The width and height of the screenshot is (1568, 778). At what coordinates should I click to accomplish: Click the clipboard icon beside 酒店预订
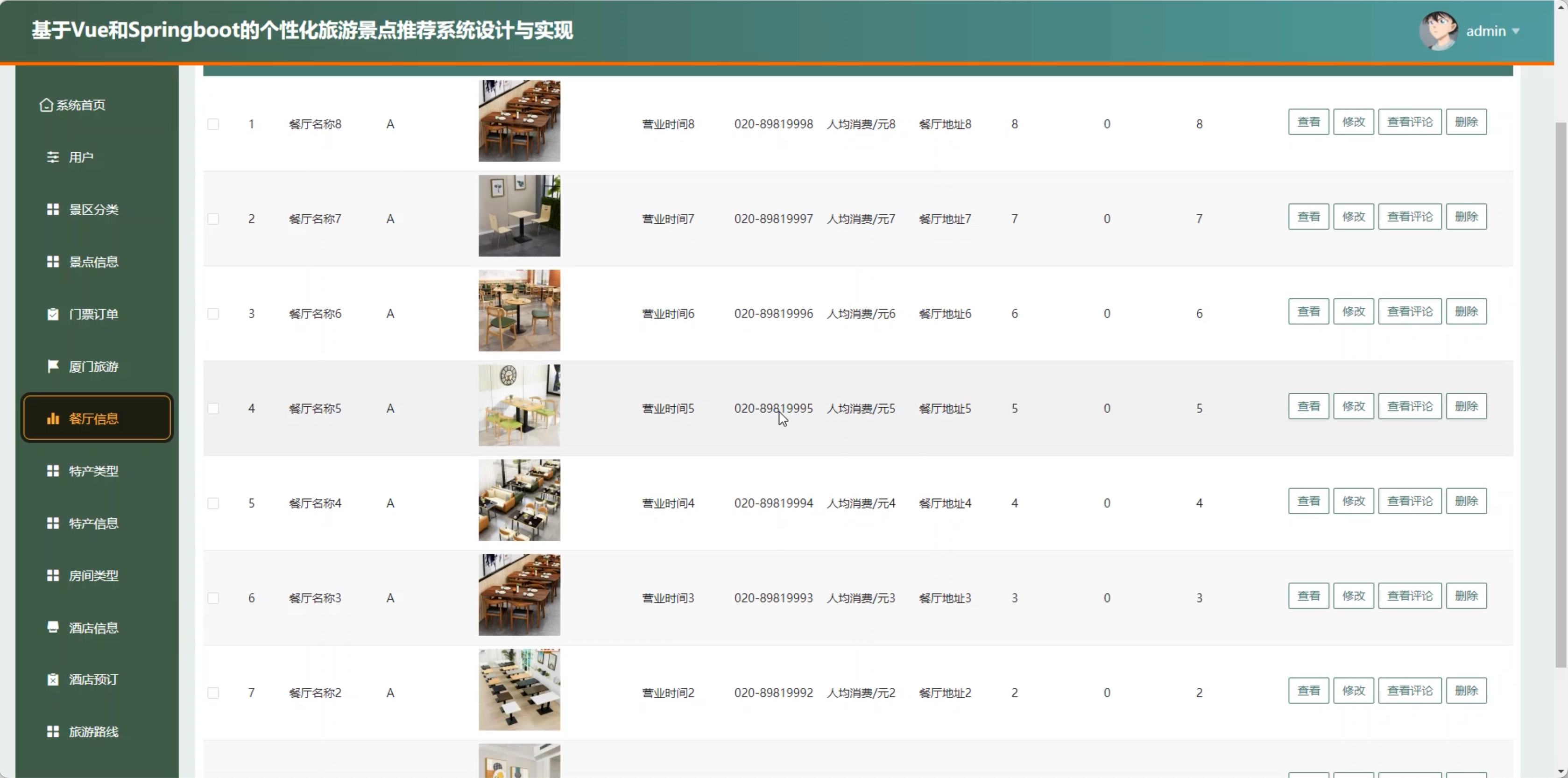53,679
